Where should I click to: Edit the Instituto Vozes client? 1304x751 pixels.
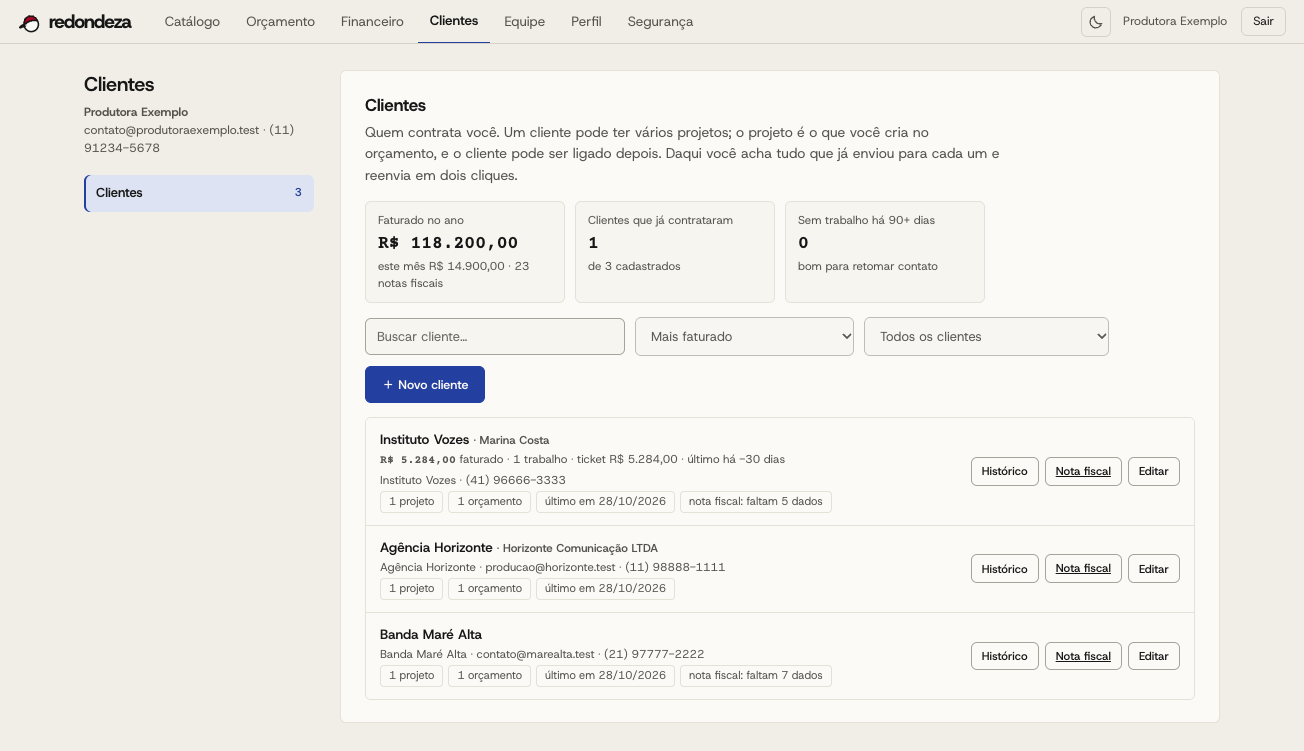1154,471
